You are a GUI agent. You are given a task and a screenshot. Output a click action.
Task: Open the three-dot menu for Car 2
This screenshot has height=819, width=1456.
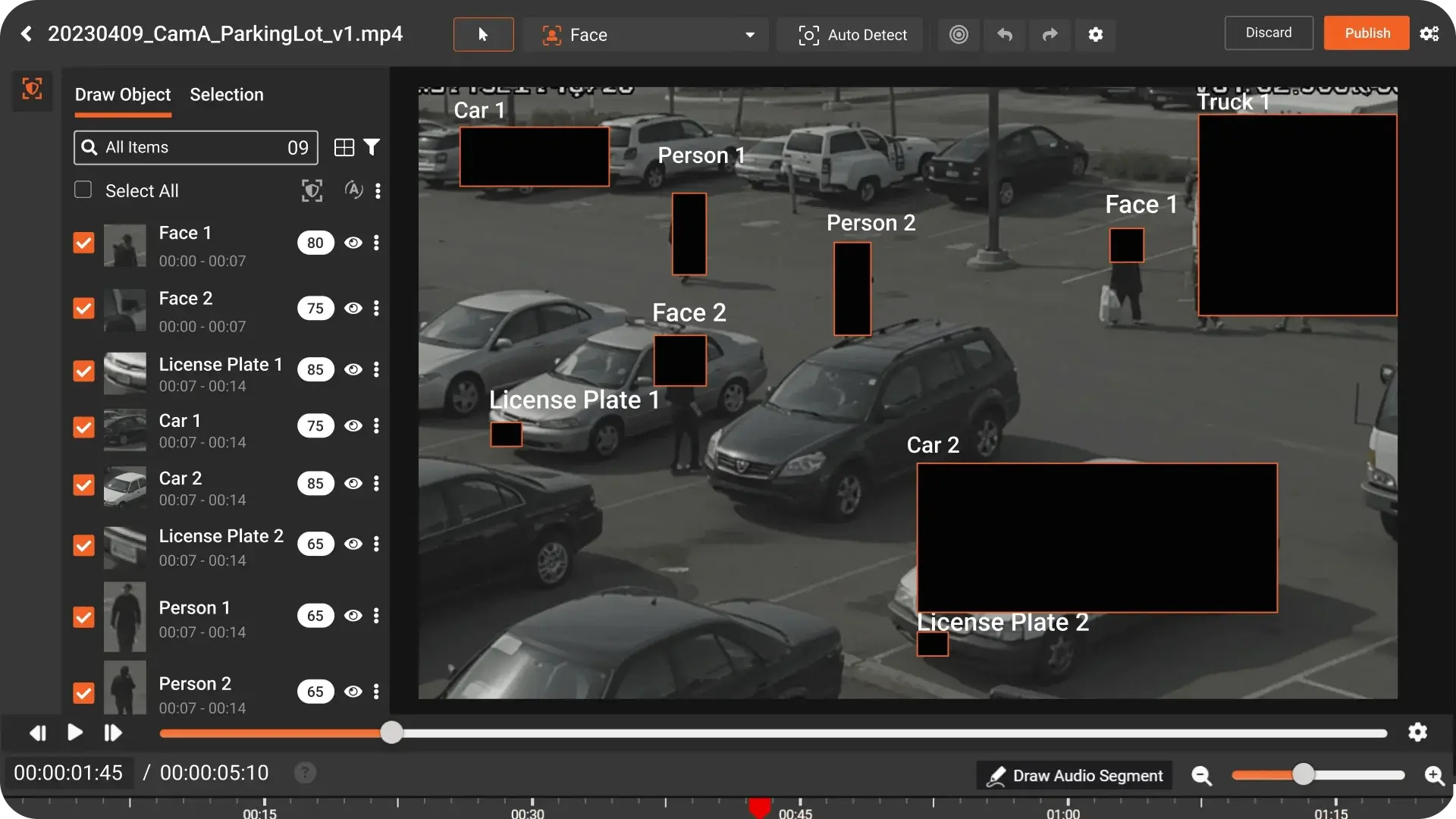tap(378, 483)
